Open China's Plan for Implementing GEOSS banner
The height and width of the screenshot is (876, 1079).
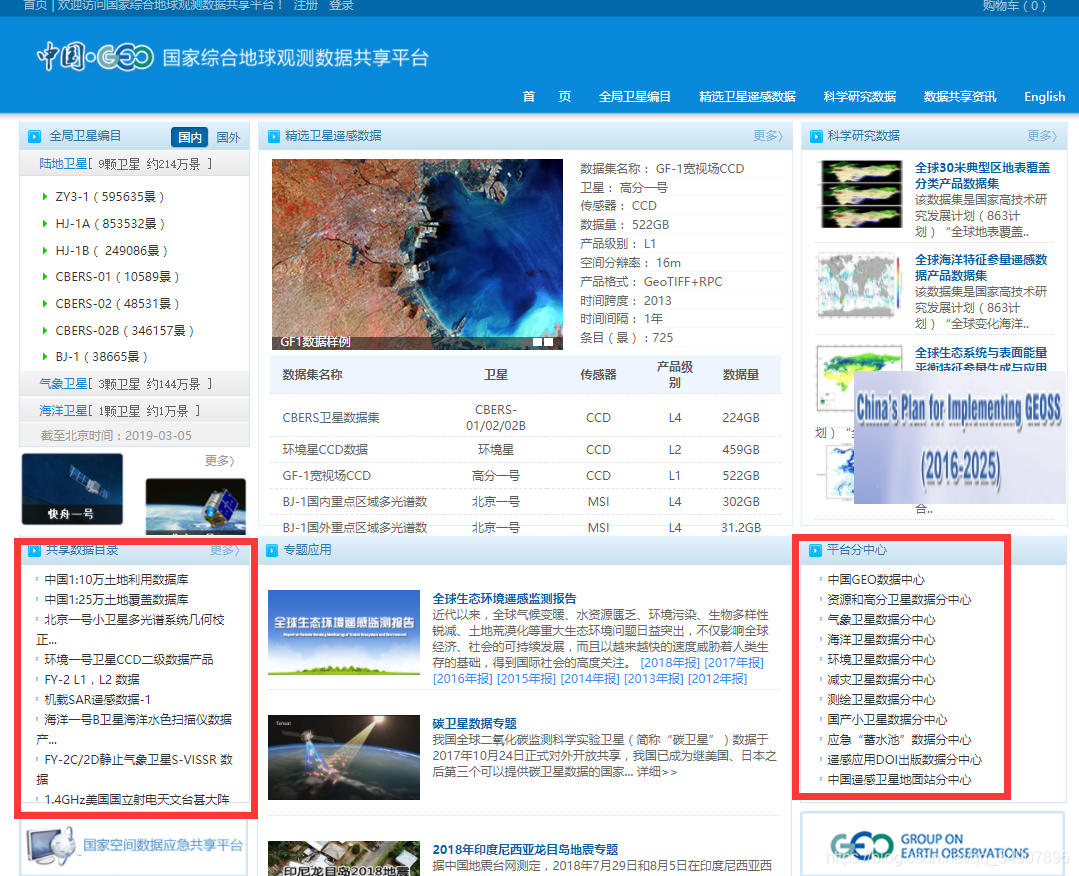tap(959, 438)
